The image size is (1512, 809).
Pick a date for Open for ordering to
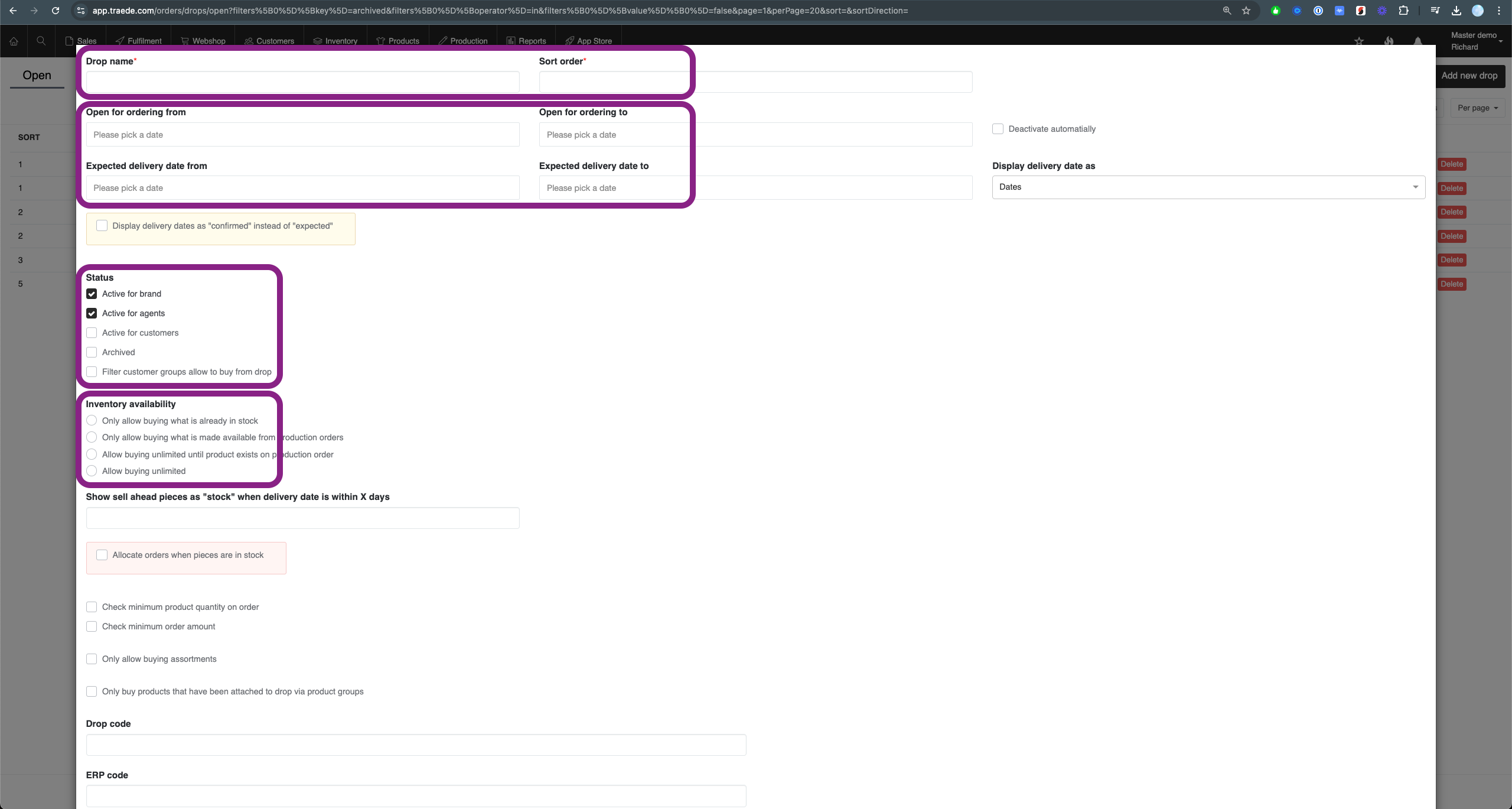coord(755,135)
